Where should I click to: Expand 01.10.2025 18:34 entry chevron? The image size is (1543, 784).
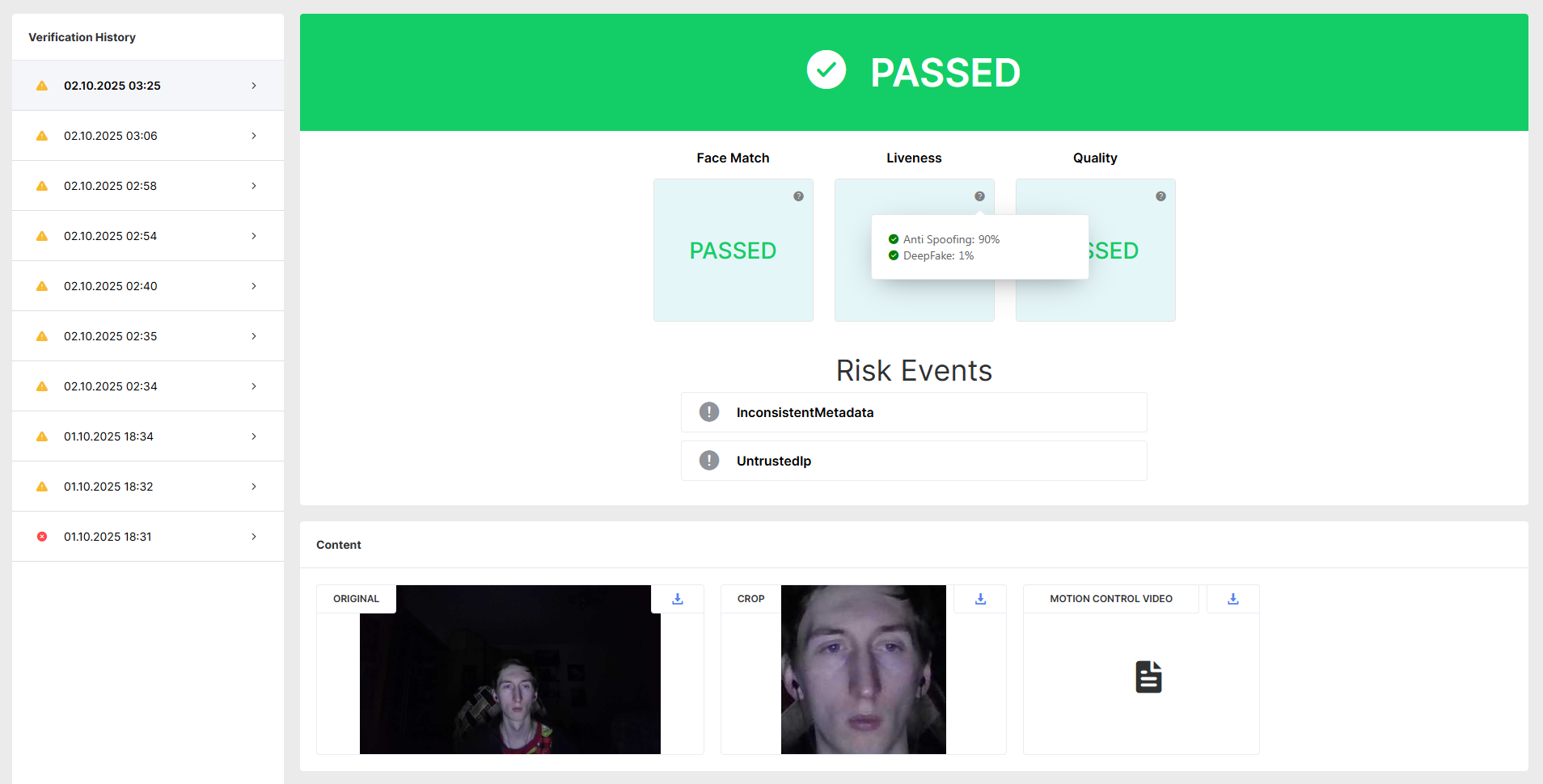(x=254, y=436)
